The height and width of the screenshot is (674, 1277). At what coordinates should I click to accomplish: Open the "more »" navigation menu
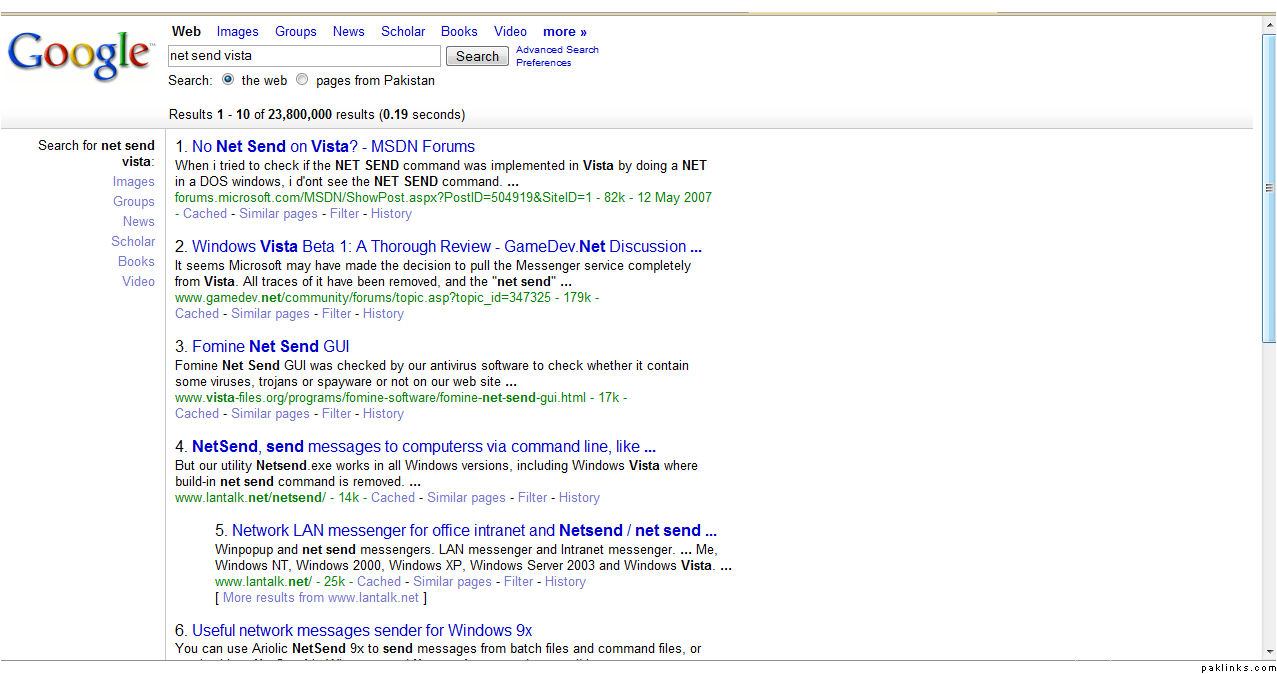coord(565,31)
